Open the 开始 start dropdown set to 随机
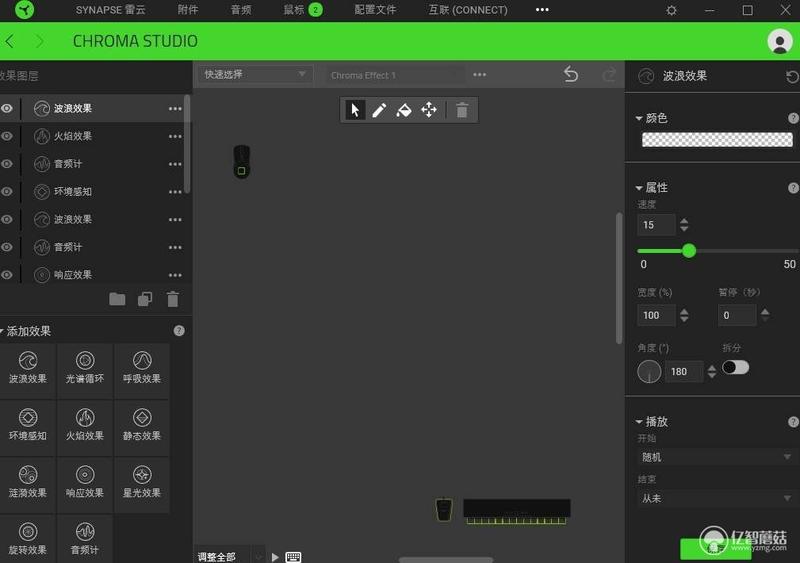 point(716,457)
